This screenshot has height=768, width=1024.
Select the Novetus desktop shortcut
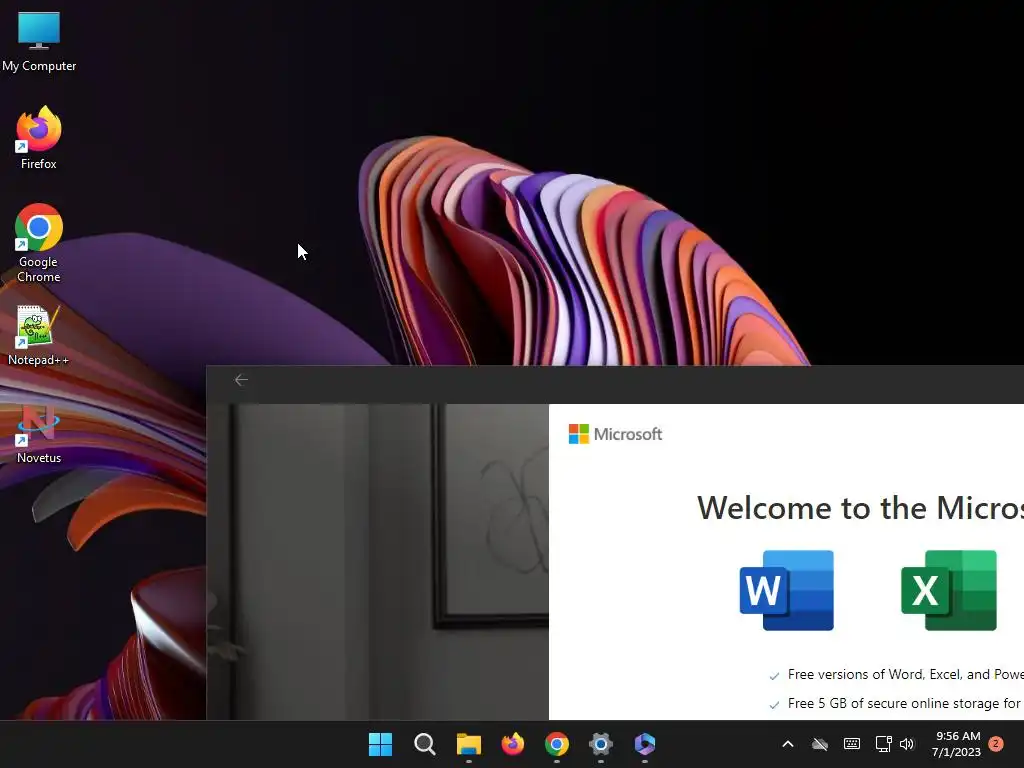39,434
